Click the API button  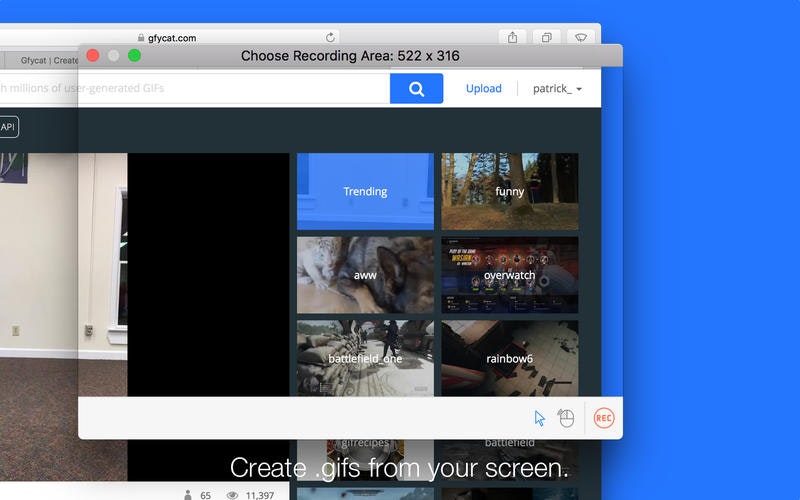click(8, 127)
